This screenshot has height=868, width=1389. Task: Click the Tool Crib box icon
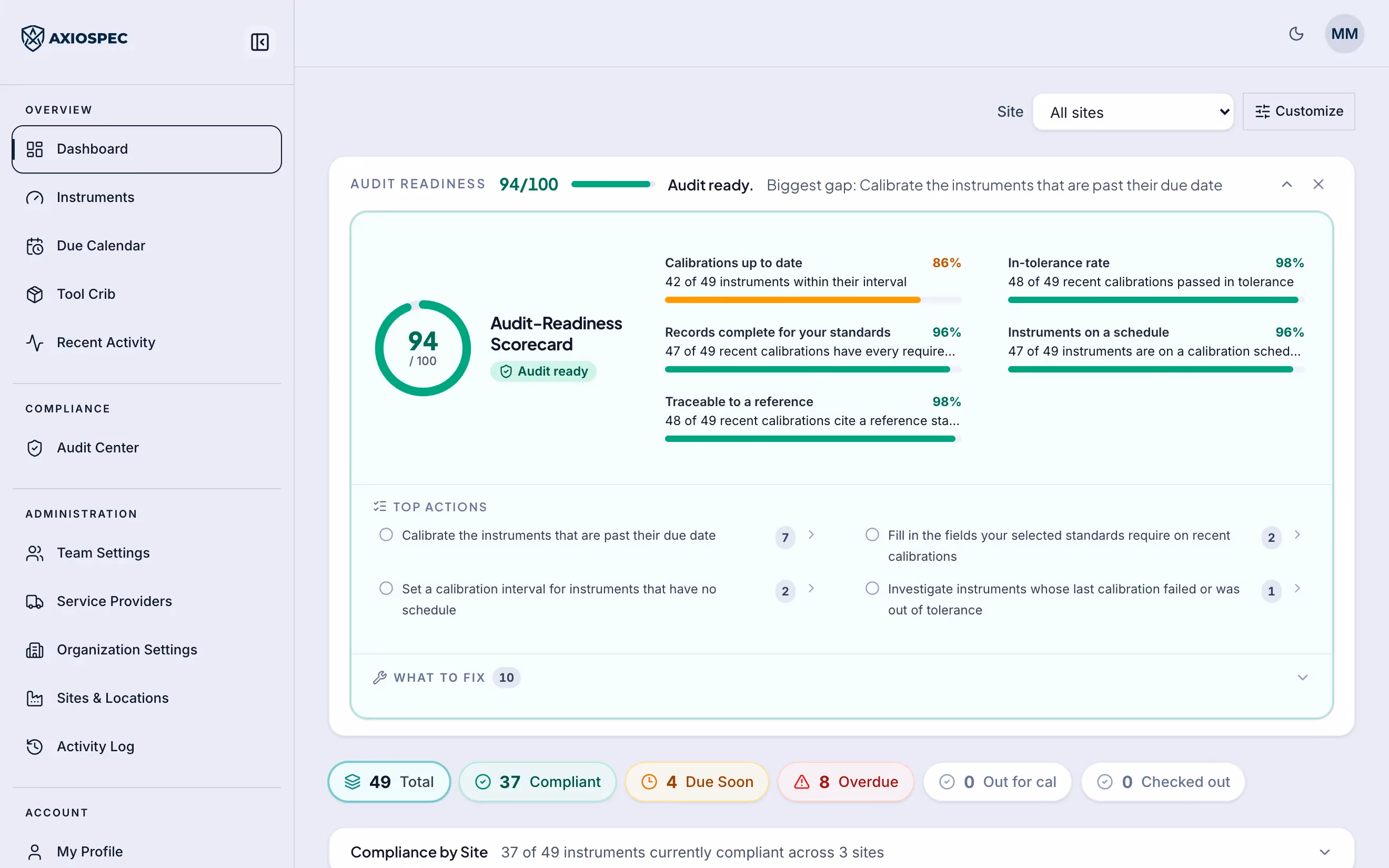(35, 294)
